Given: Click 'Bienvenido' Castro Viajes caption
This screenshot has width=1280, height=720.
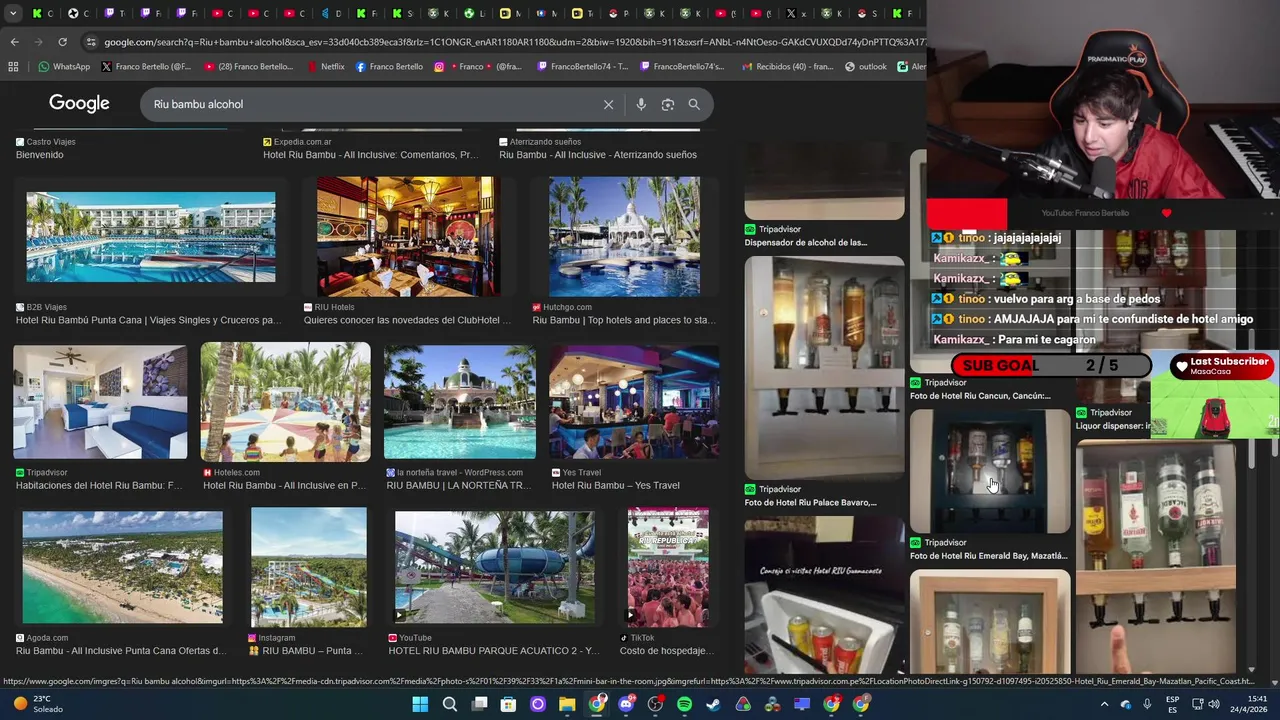Looking at the screenshot, I should pos(39,155).
